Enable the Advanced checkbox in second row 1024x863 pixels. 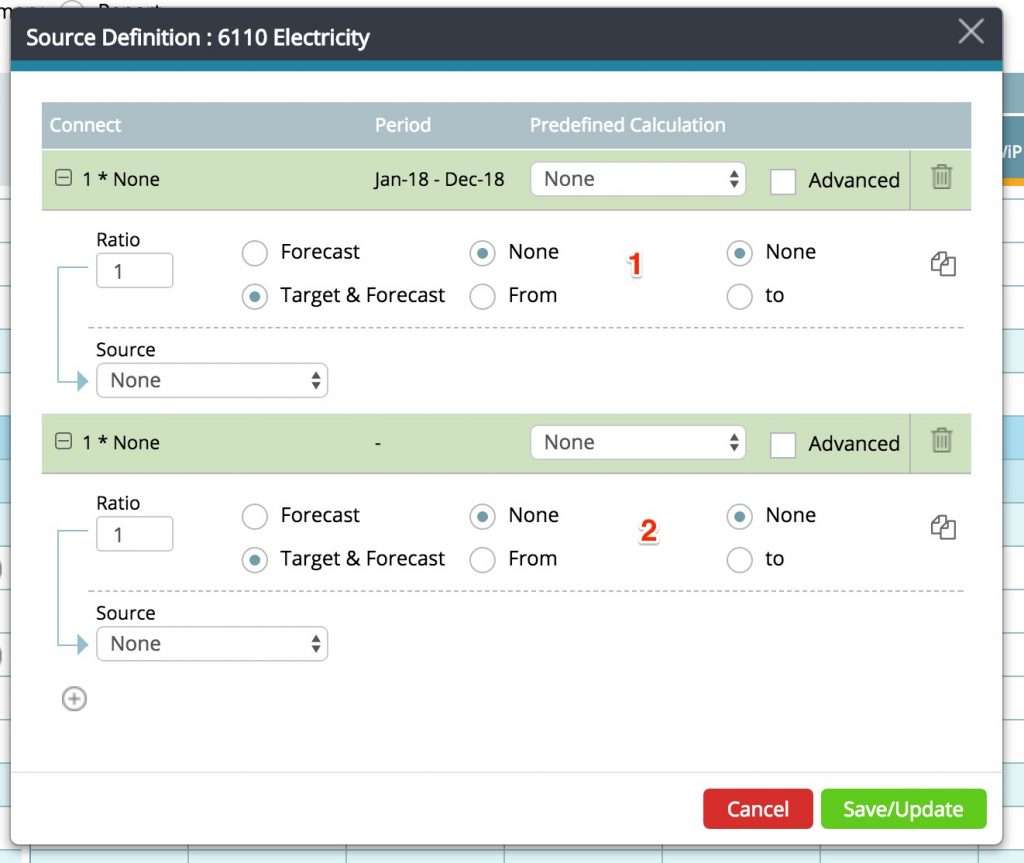[x=783, y=444]
